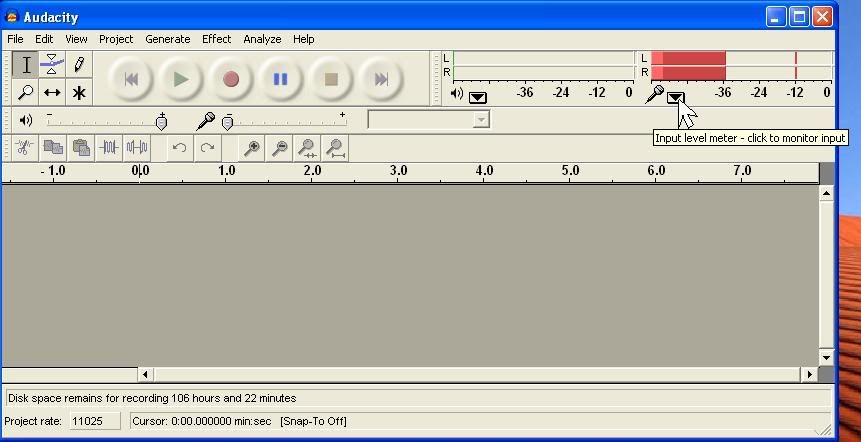Open the input source combo box
The height and width of the screenshot is (442, 861).
click(428, 120)
